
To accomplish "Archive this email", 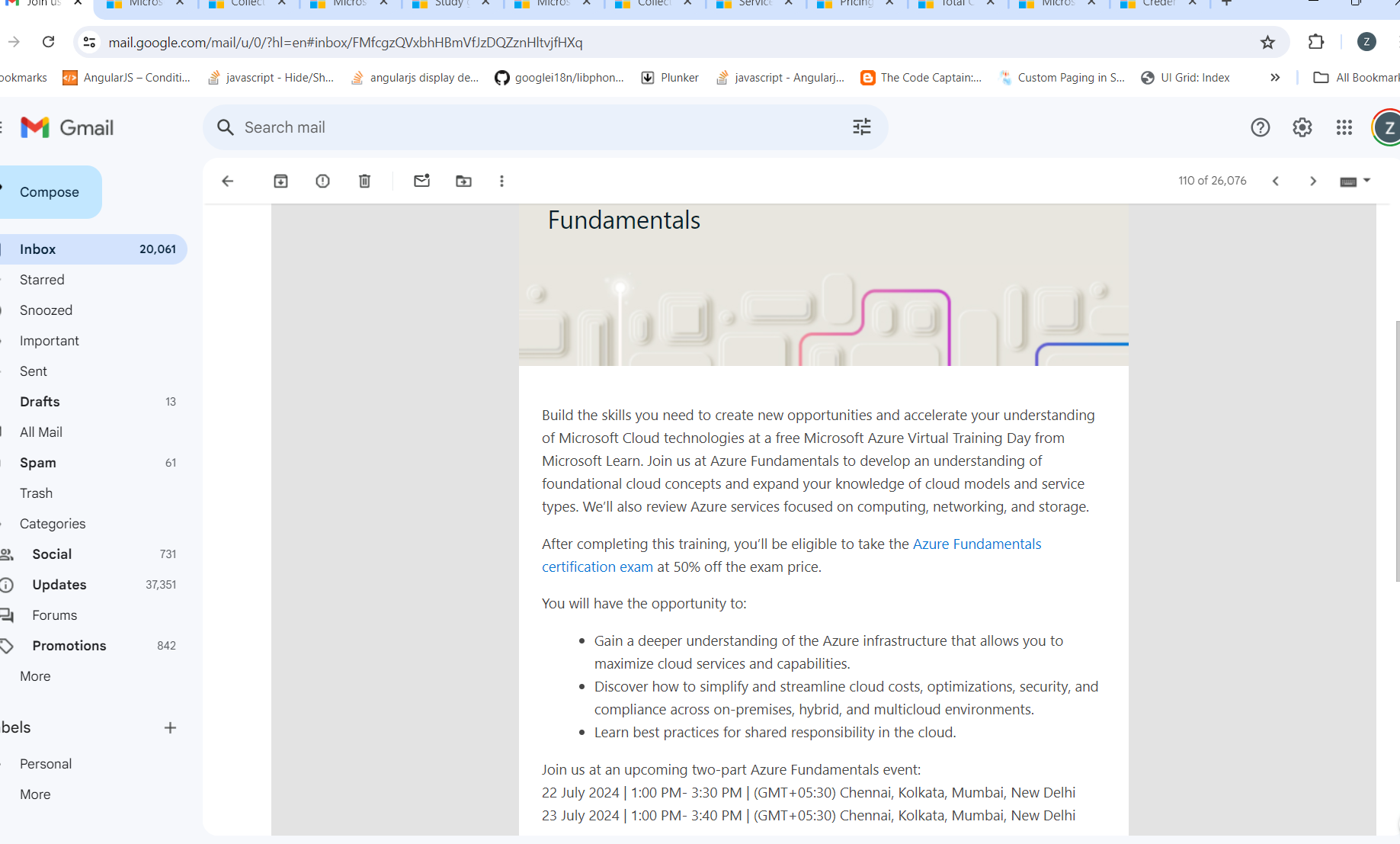I will tap(280, 181).
